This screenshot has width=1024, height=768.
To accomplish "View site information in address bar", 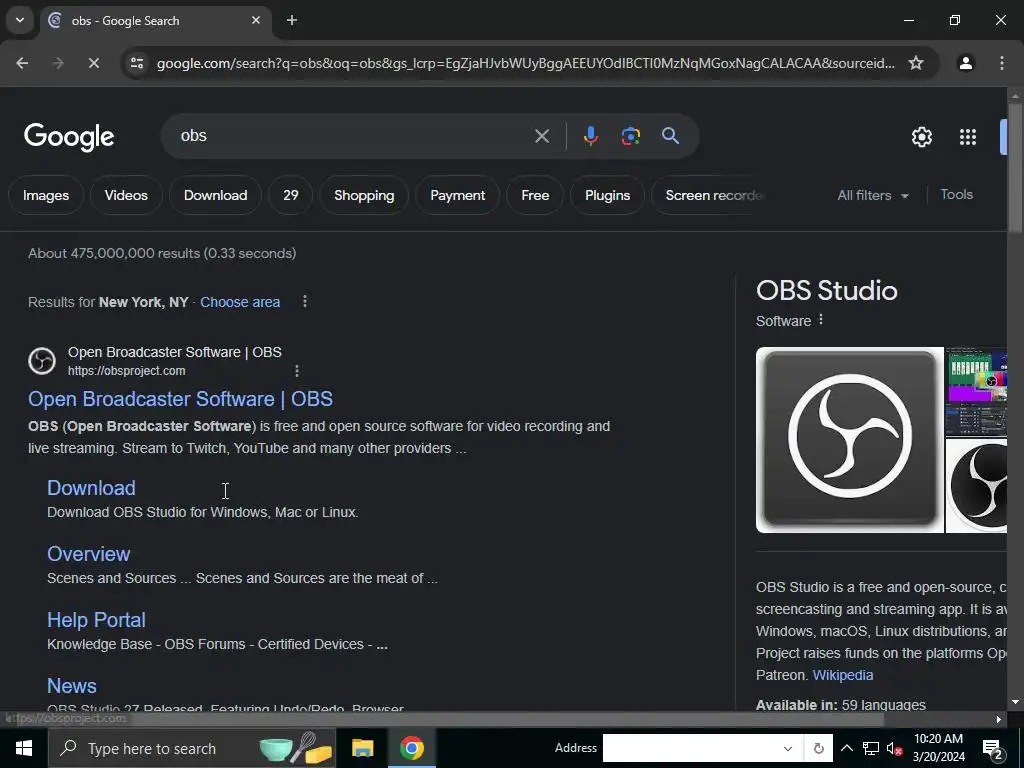I will pos(136,63).
